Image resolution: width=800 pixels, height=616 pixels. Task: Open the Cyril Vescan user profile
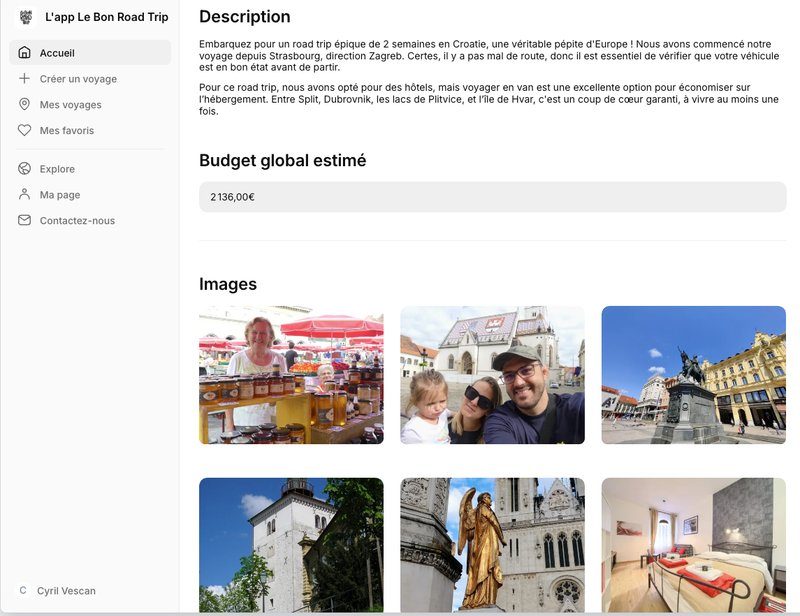(66, 590)
